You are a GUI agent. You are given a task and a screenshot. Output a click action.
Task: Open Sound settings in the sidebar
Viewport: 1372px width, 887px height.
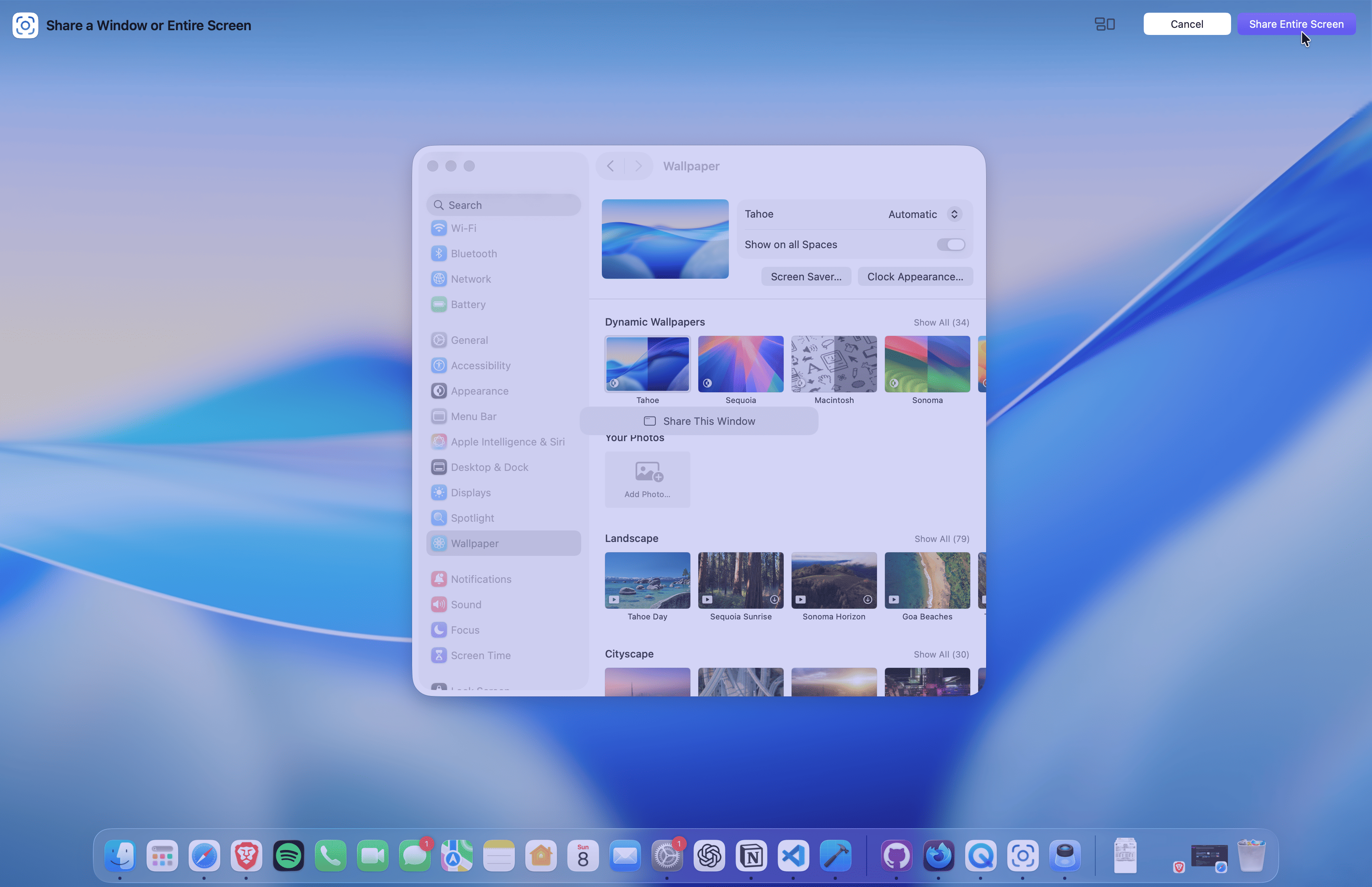466,604
